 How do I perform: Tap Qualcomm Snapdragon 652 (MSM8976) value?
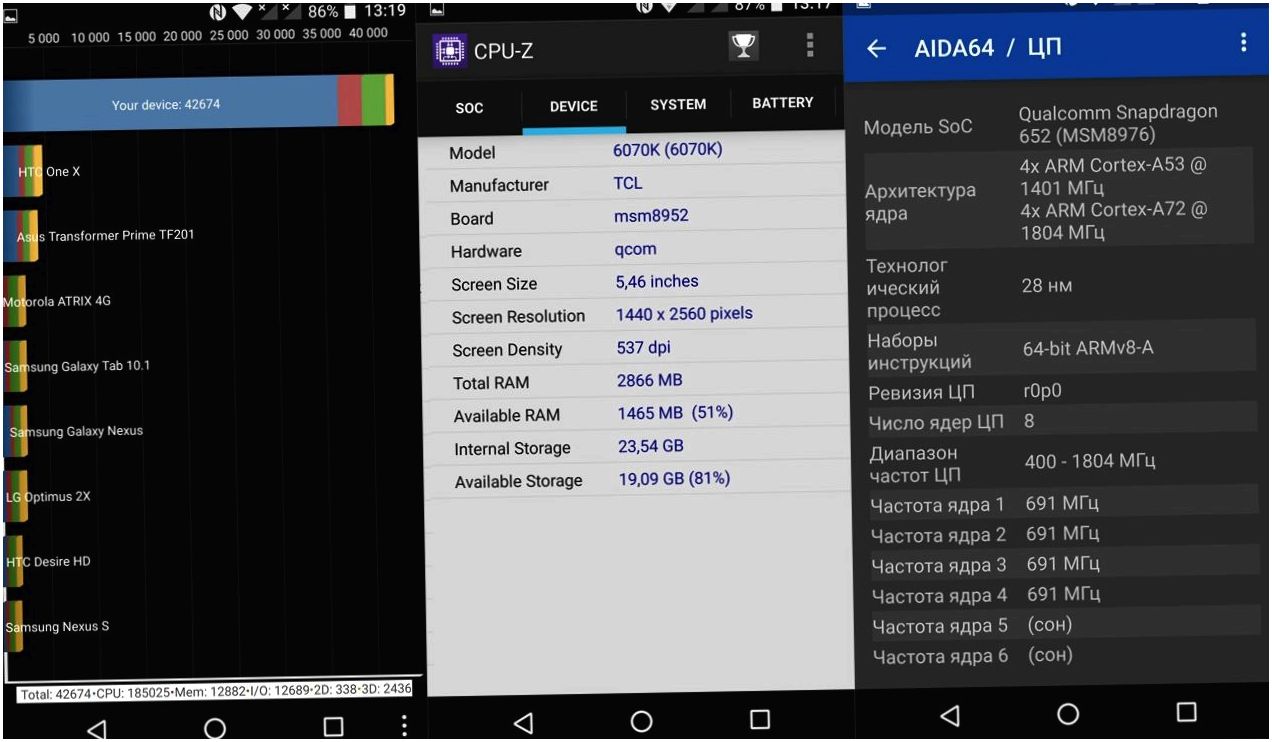click(1118, 123)
